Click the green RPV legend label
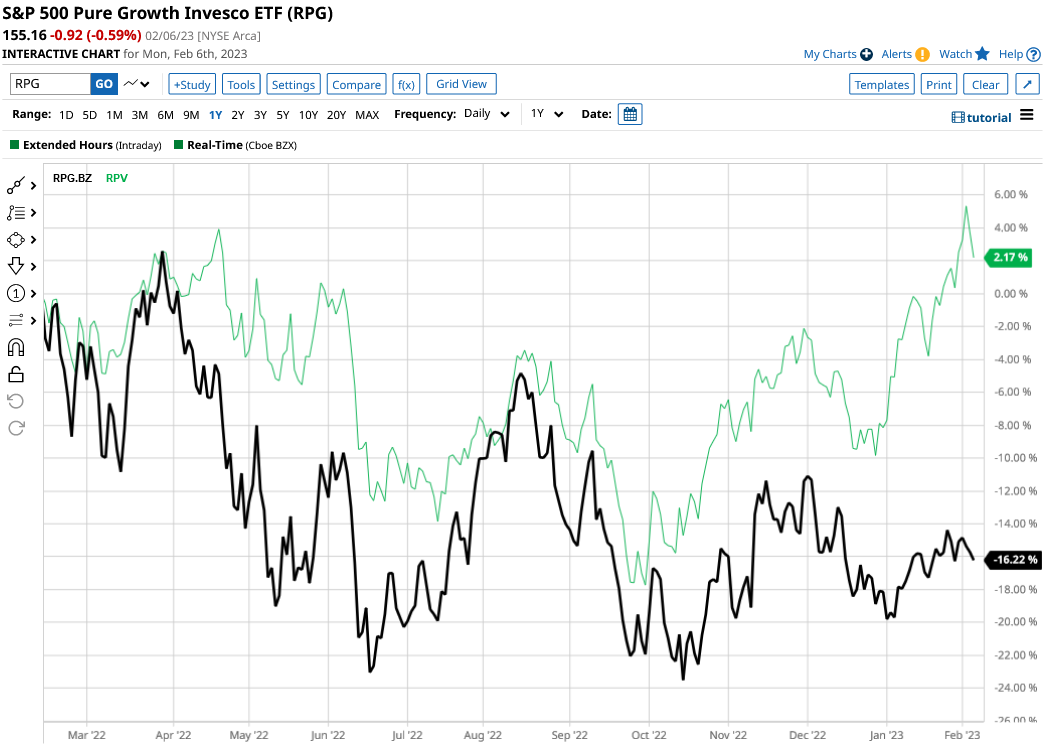 pos(116,178)
